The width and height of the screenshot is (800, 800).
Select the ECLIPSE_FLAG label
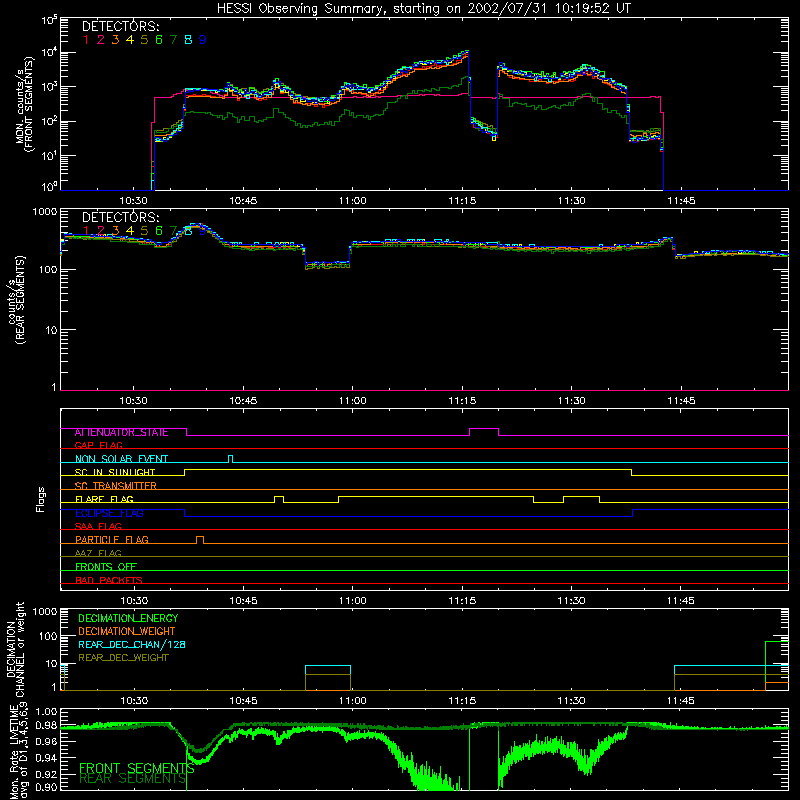pos(109,513)
